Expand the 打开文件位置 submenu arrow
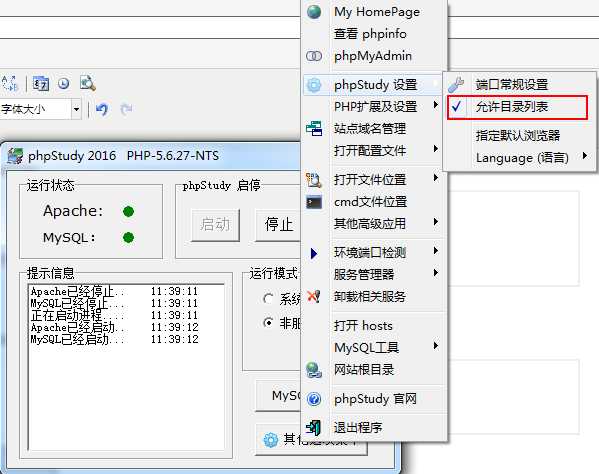This screenshot has width=599, height=474. pos(436,178)
